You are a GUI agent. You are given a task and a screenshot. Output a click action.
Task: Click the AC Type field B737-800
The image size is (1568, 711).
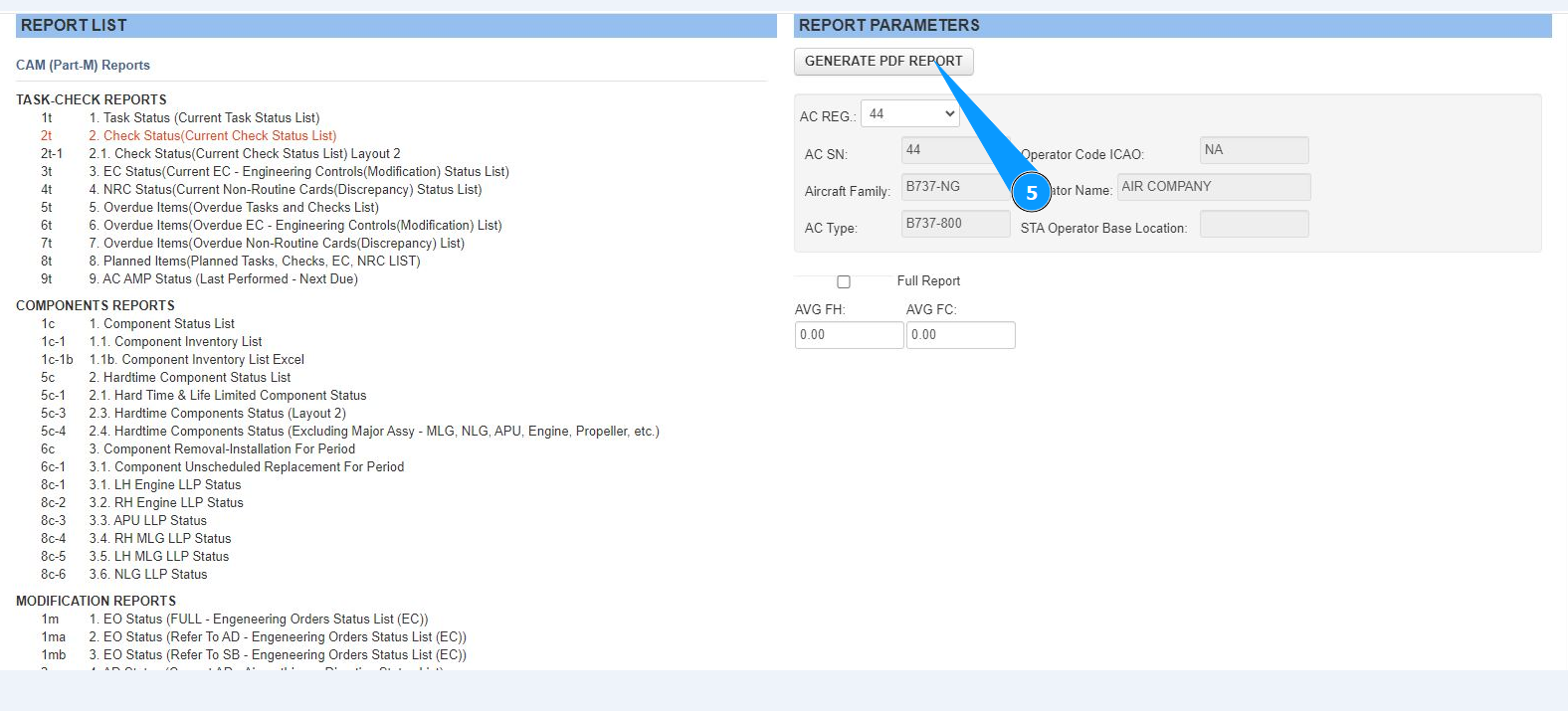(x=955, y=224)
